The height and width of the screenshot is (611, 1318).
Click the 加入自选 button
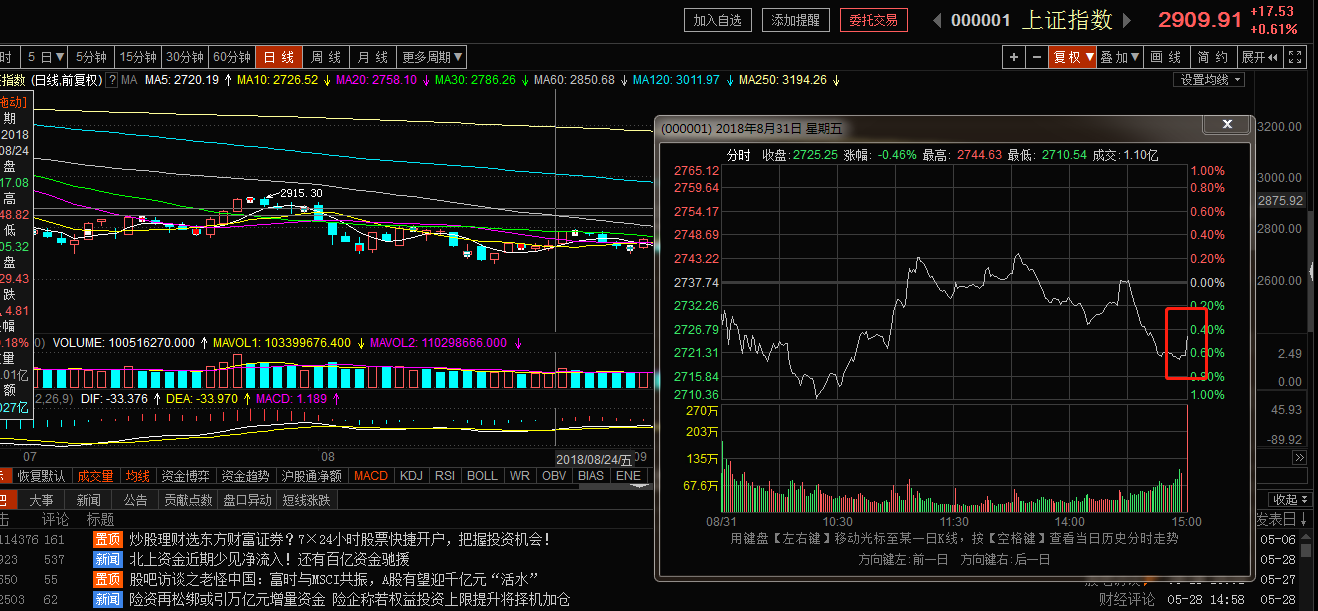[x=718, y=20]
